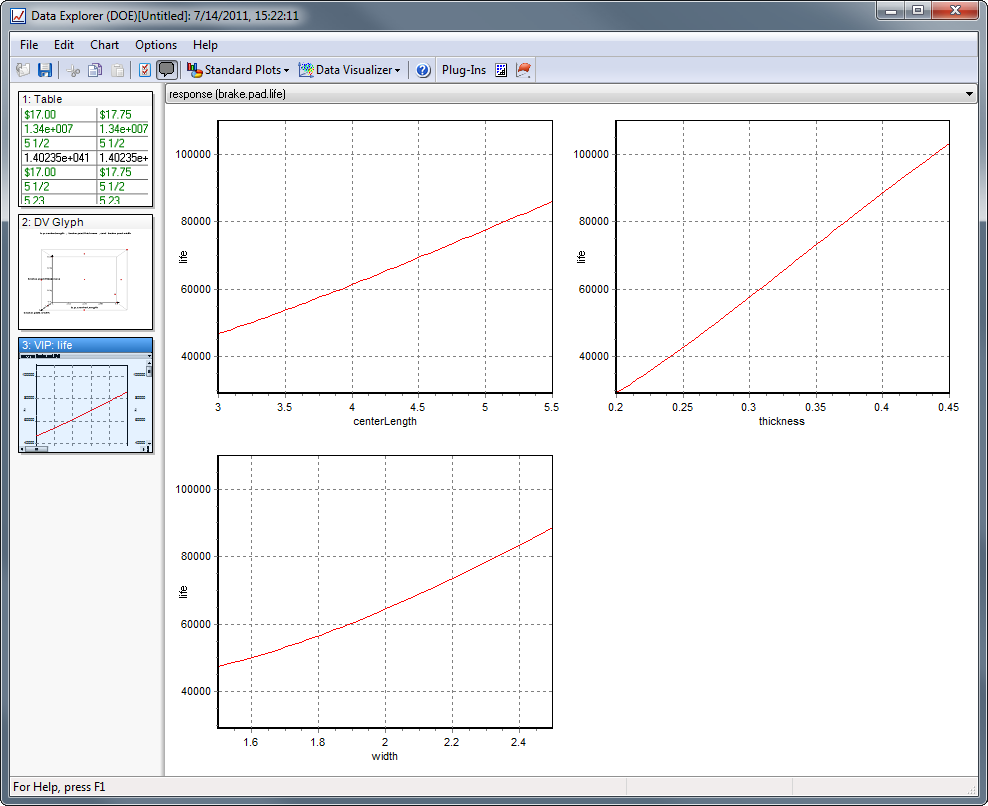Viewport: 988px width, 806px height.
Task: Click the Save disk icon in toolbar
Action: (45, 70)
